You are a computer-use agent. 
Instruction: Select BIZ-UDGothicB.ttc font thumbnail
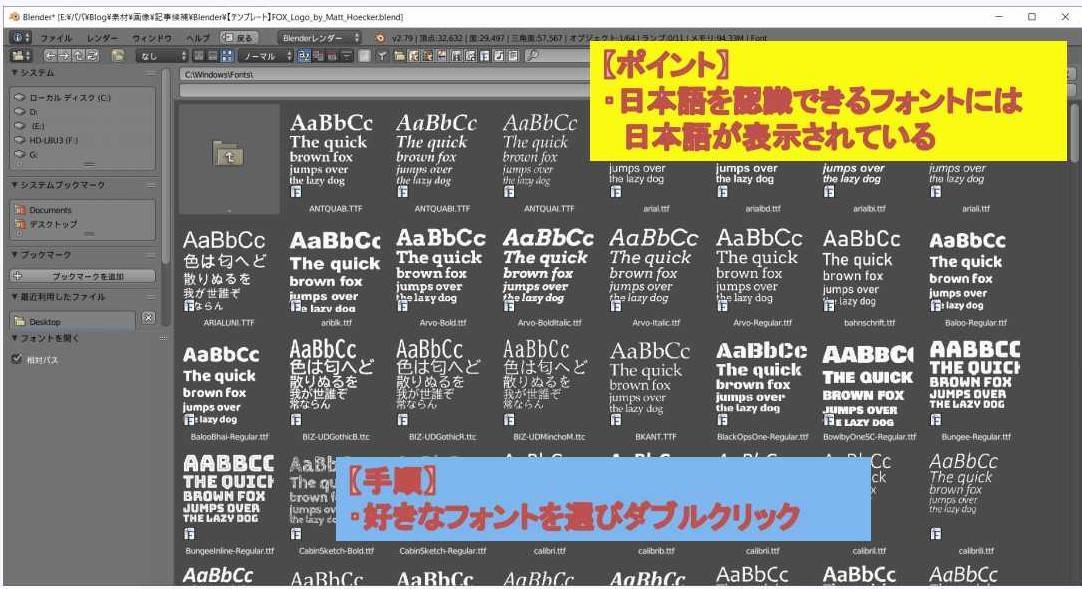tap(335, 390)
